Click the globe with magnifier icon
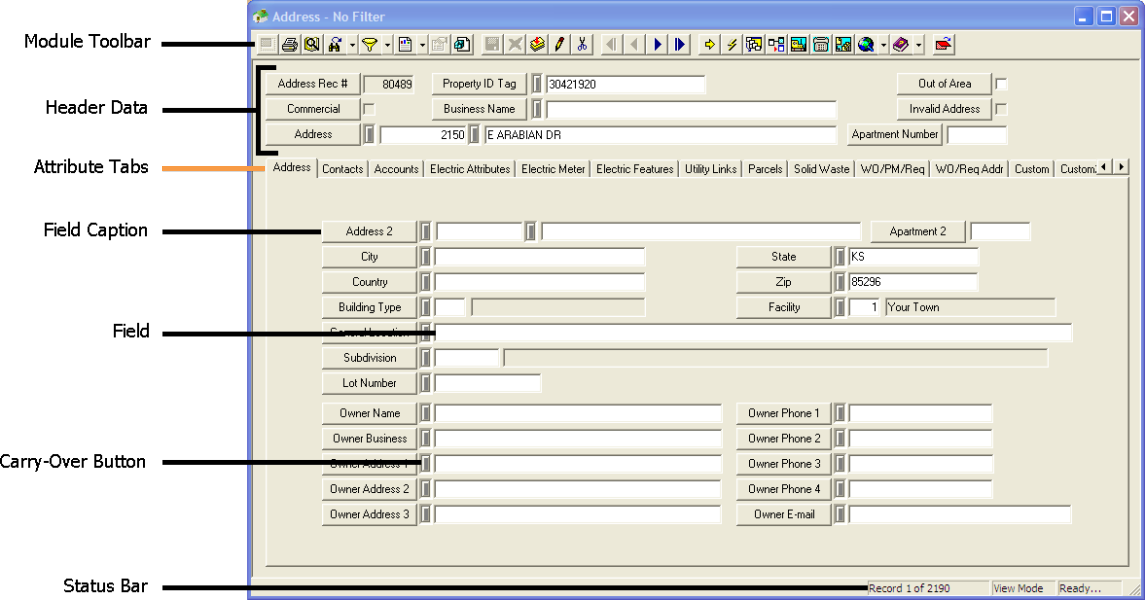This screenshot has height=600, width=1145. pyautogui.click(x=866, y=45)
